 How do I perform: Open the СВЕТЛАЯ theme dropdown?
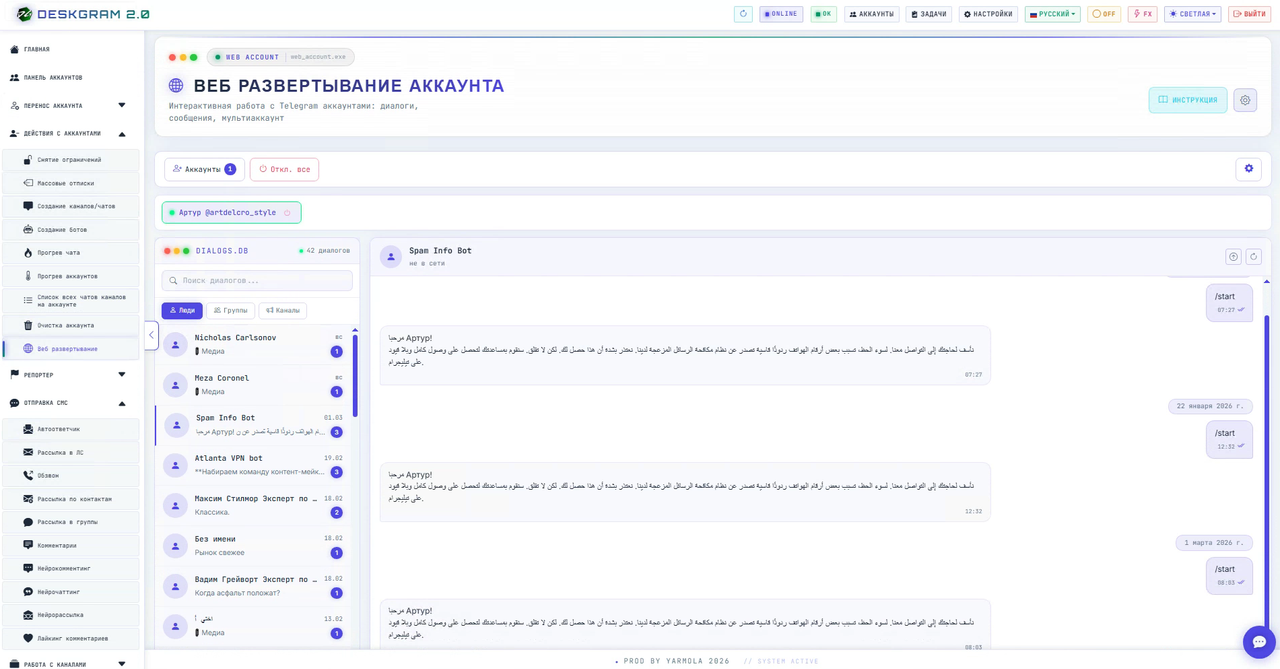click(1192, 14)
